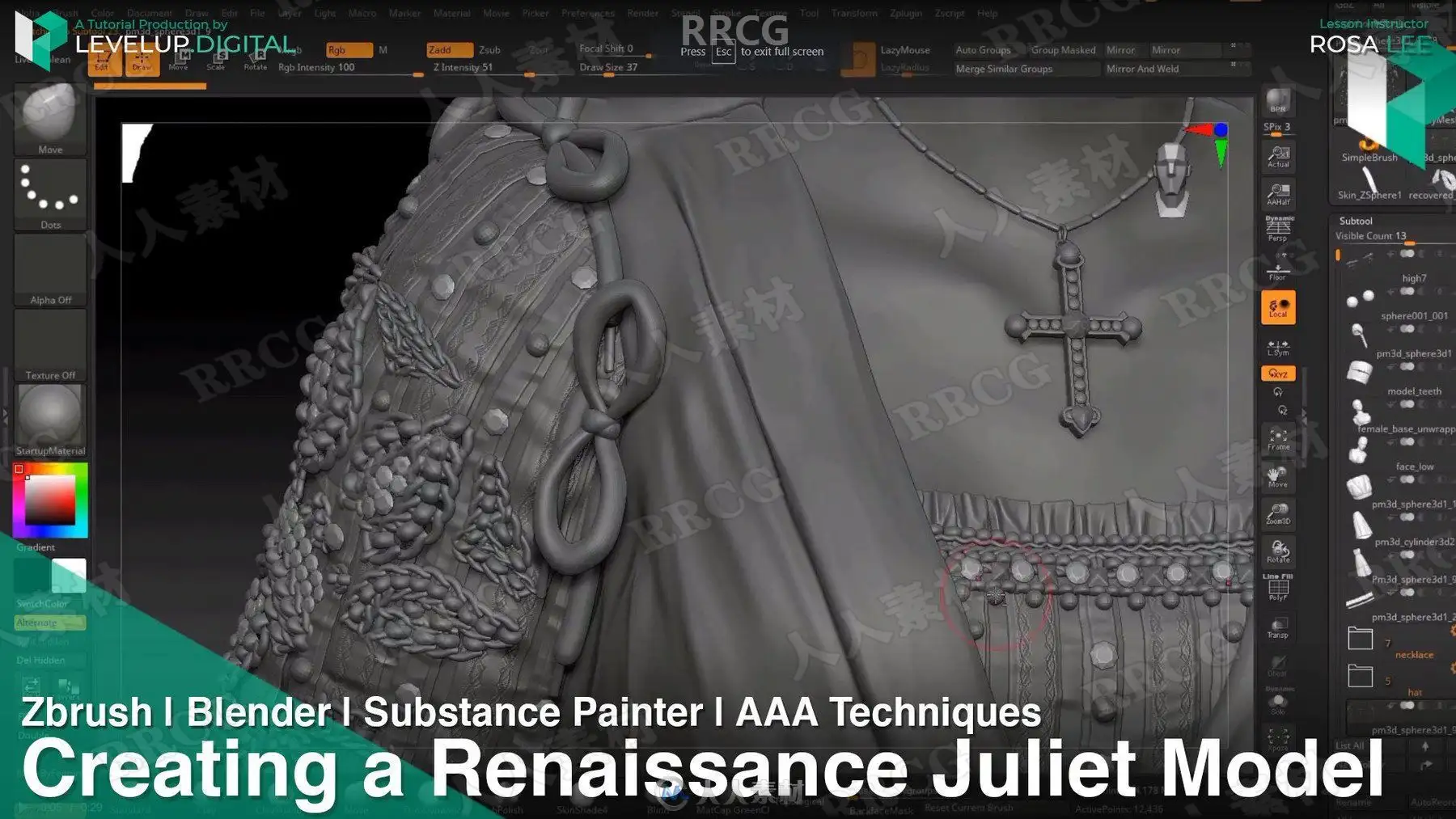
Task: Pick a color in the color picker square
Action: (x=50, y=500)
